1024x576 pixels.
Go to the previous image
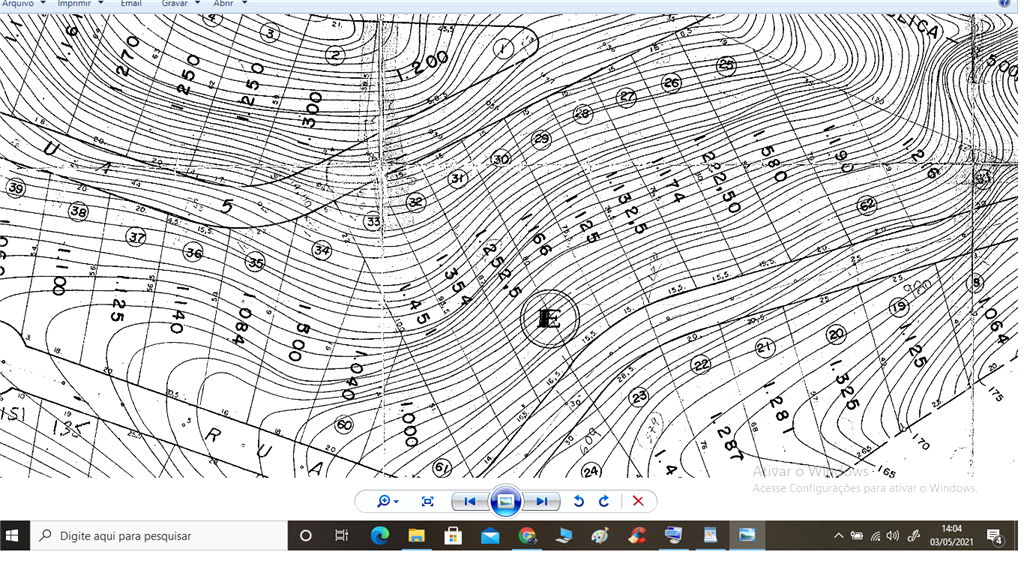(x=469, y=501)
